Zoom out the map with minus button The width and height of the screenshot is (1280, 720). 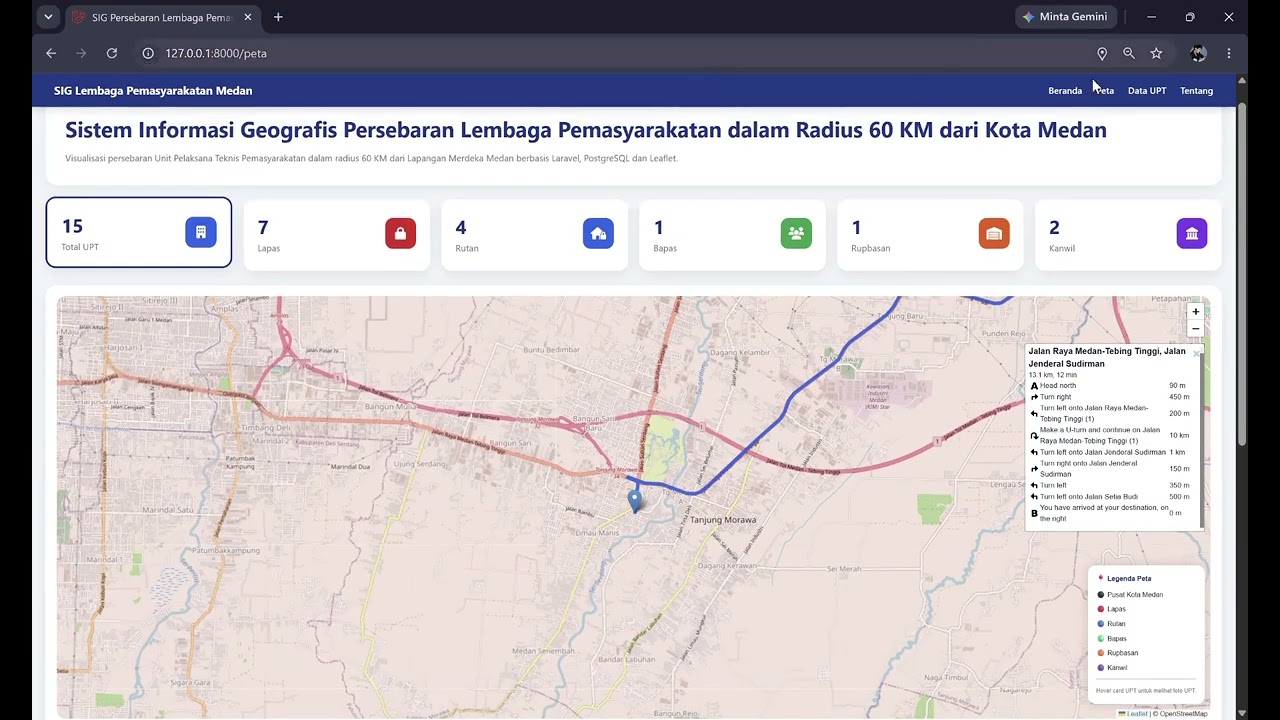(x=1195, y=328)
